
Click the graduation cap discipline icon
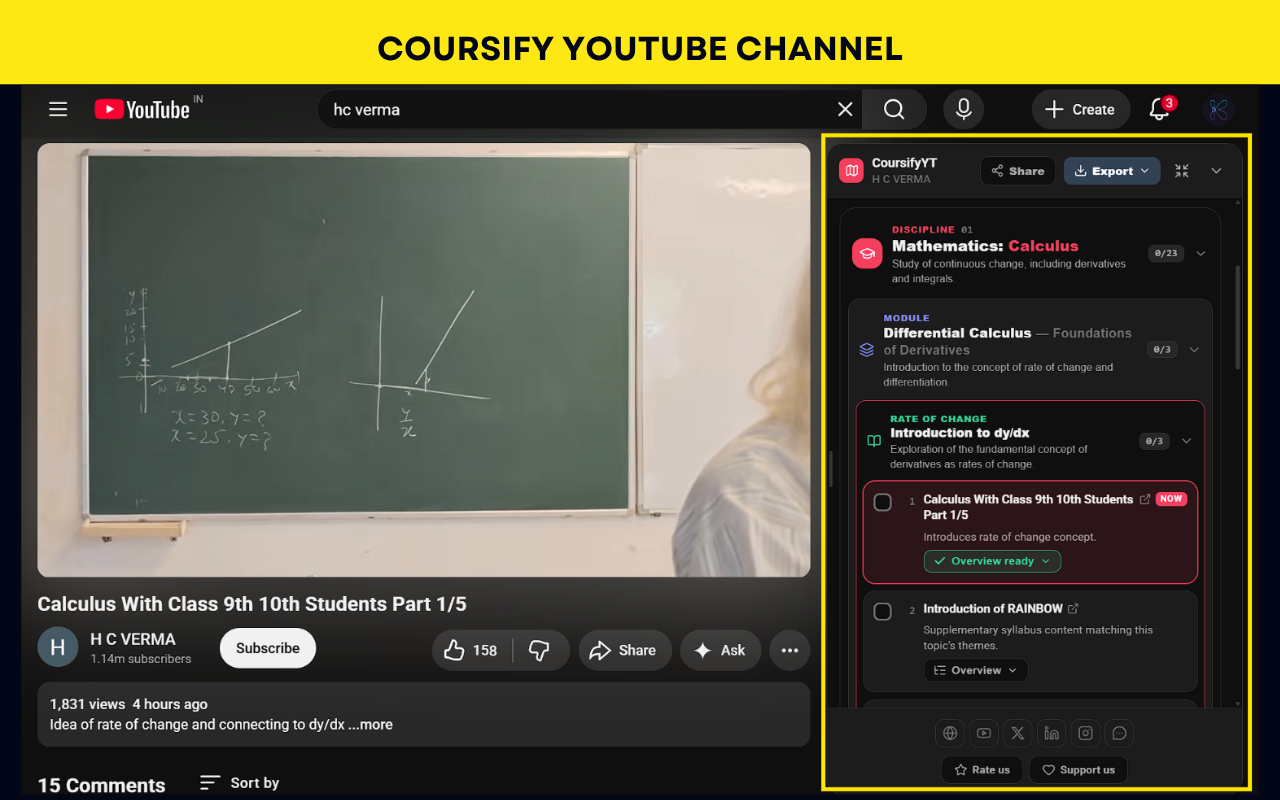pyautogui.click(x=867, y=254)
